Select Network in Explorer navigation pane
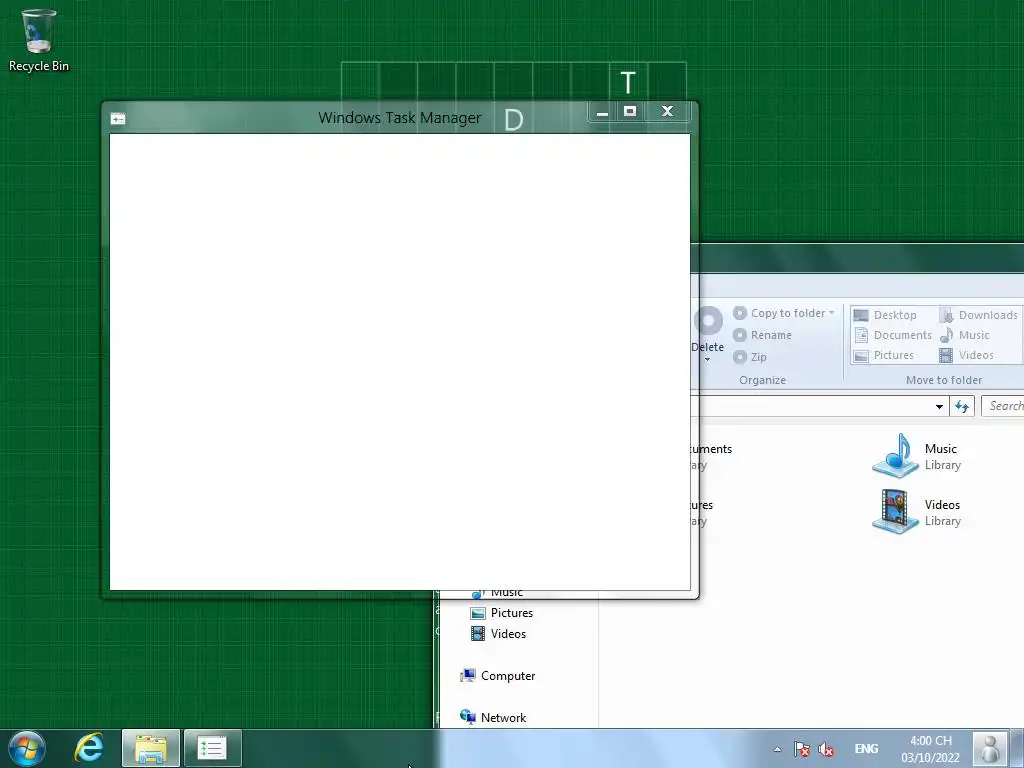The image size is (1024, 768). tap(493, 718)
